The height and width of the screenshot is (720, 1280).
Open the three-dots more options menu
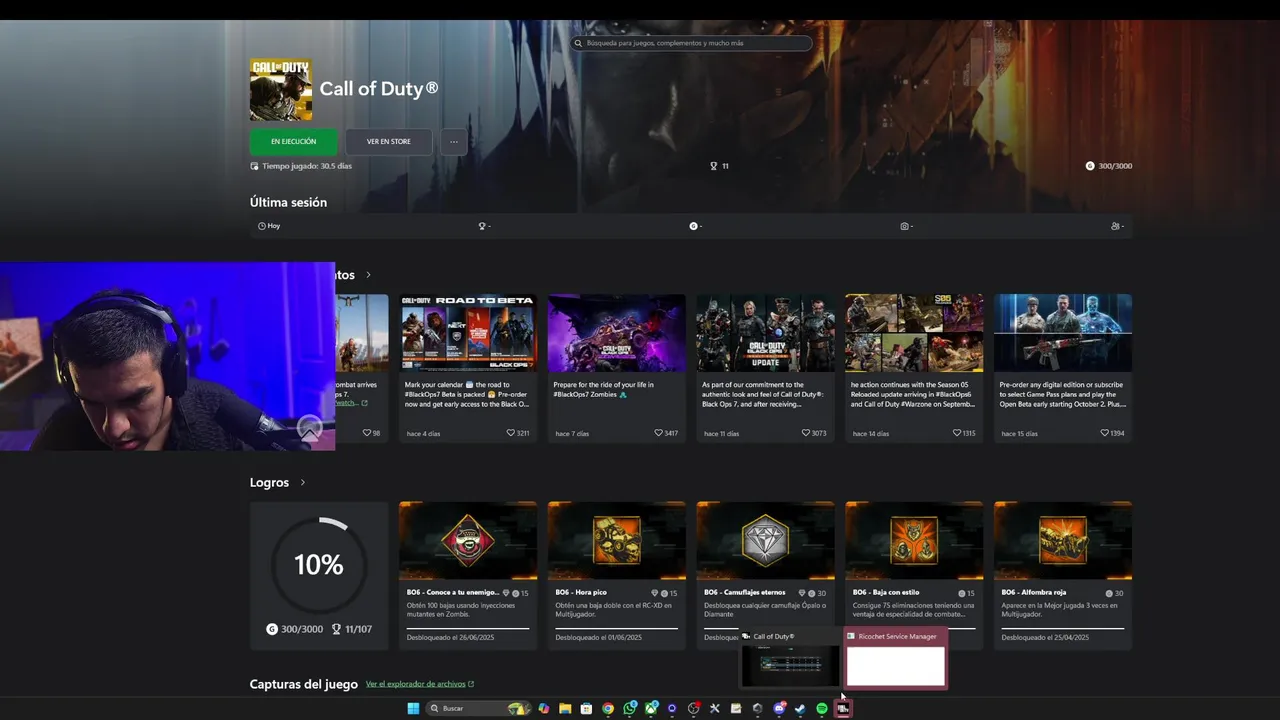point(453,142)
